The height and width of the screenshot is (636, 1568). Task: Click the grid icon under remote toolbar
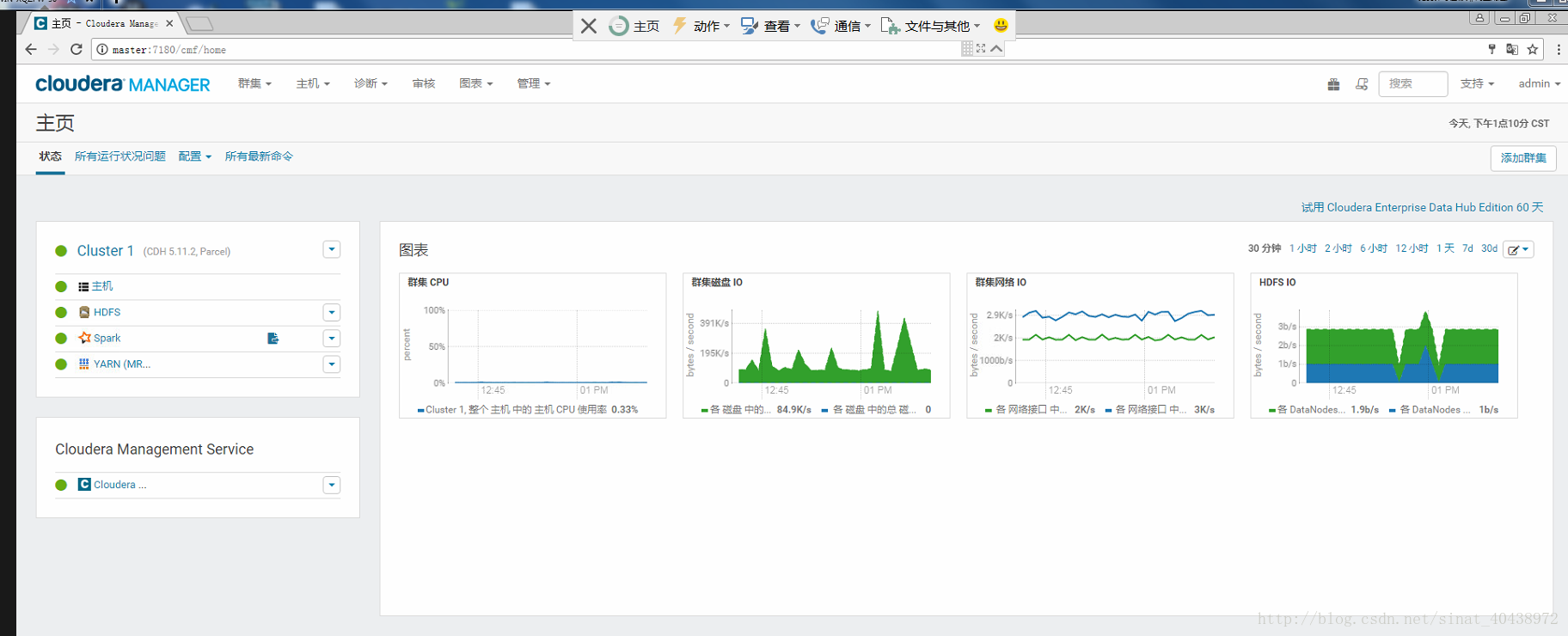point(967,49)
